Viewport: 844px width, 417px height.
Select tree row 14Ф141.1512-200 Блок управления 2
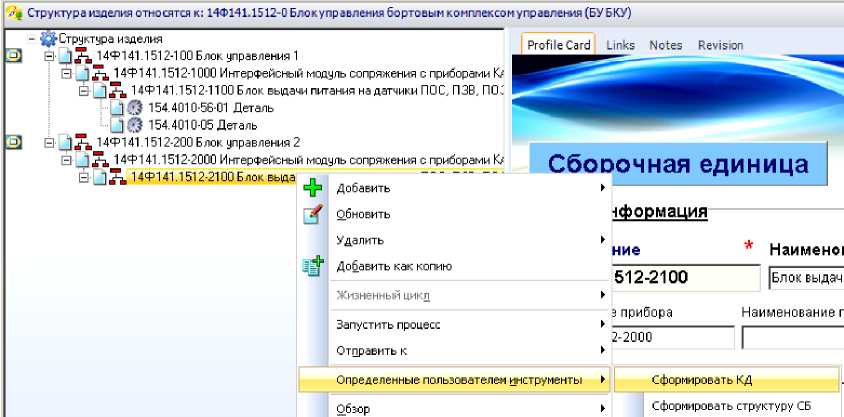click(198, 143)
